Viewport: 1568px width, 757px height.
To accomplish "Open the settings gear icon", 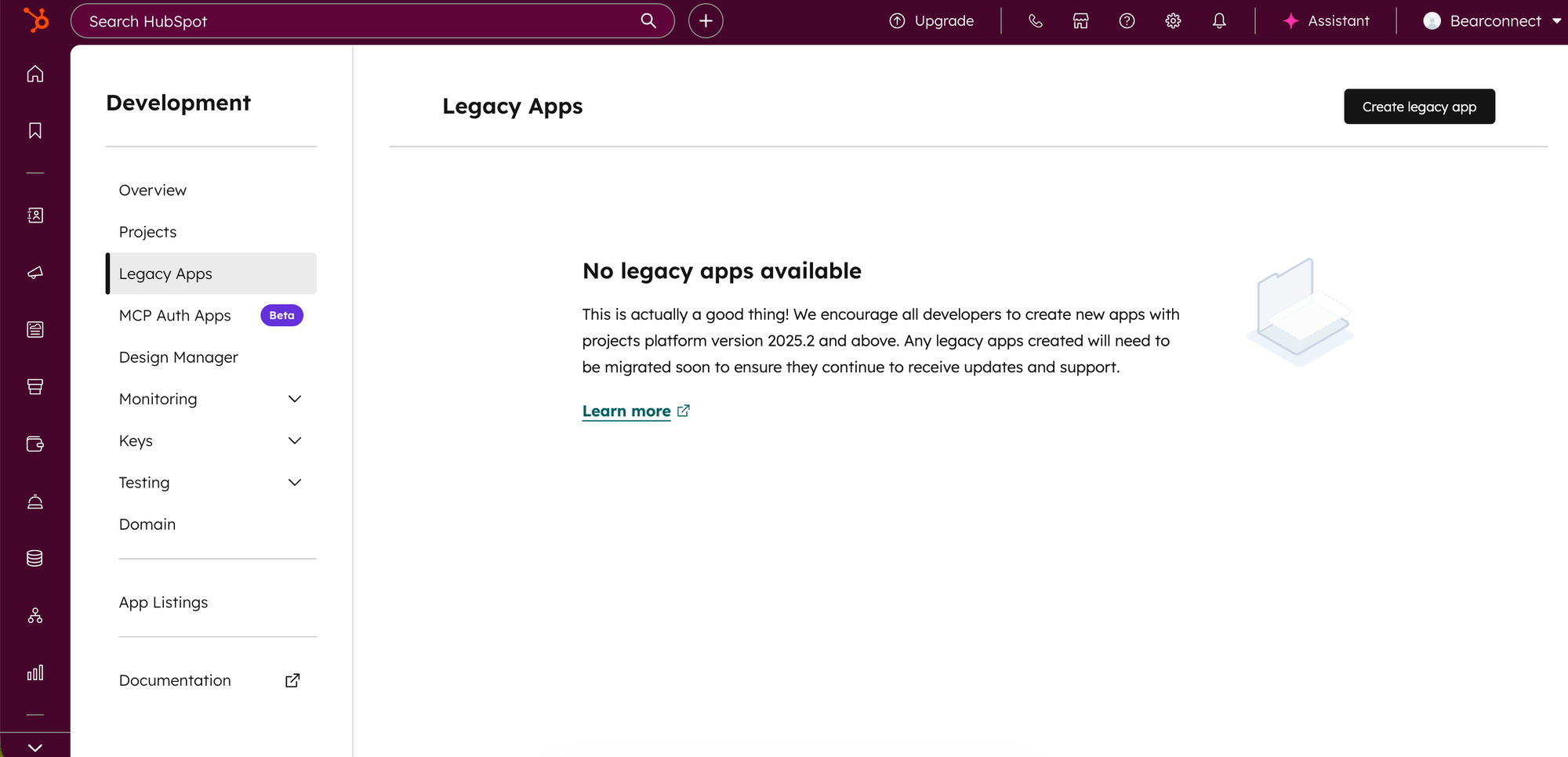I will click(1173, 21).
